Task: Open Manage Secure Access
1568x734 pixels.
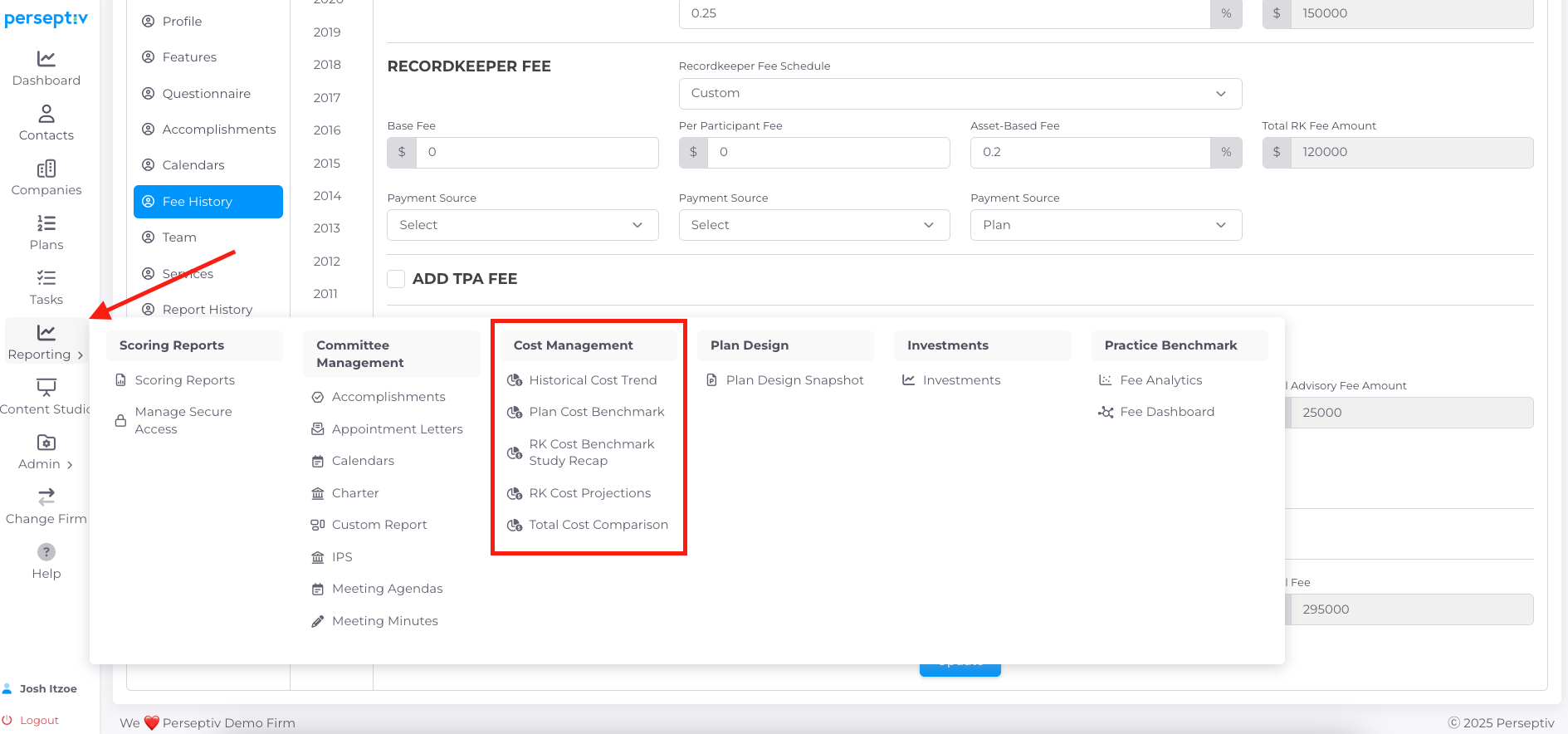Action: tap(183, 421)
